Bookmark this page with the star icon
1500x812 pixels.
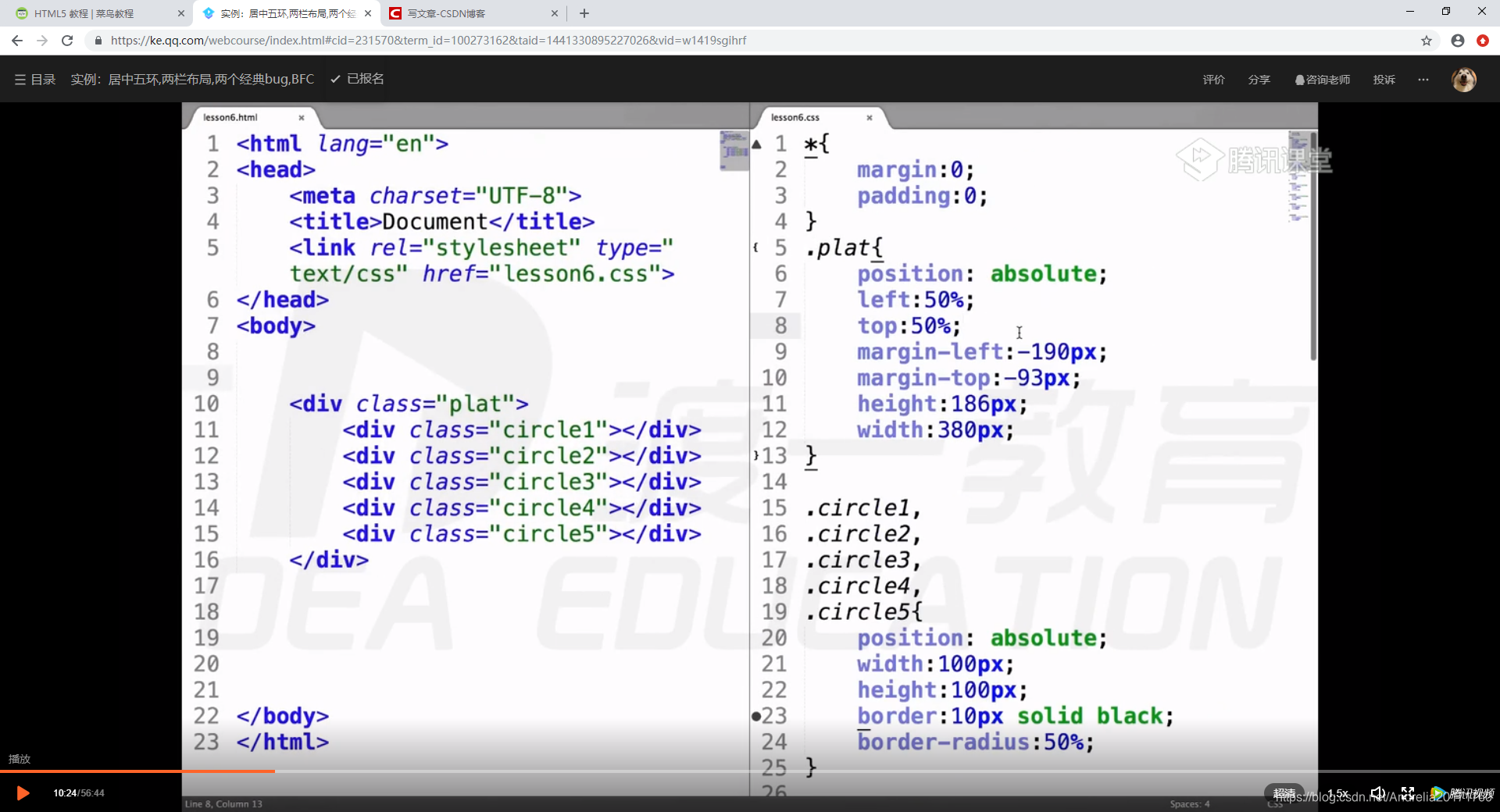(1427, 41)
